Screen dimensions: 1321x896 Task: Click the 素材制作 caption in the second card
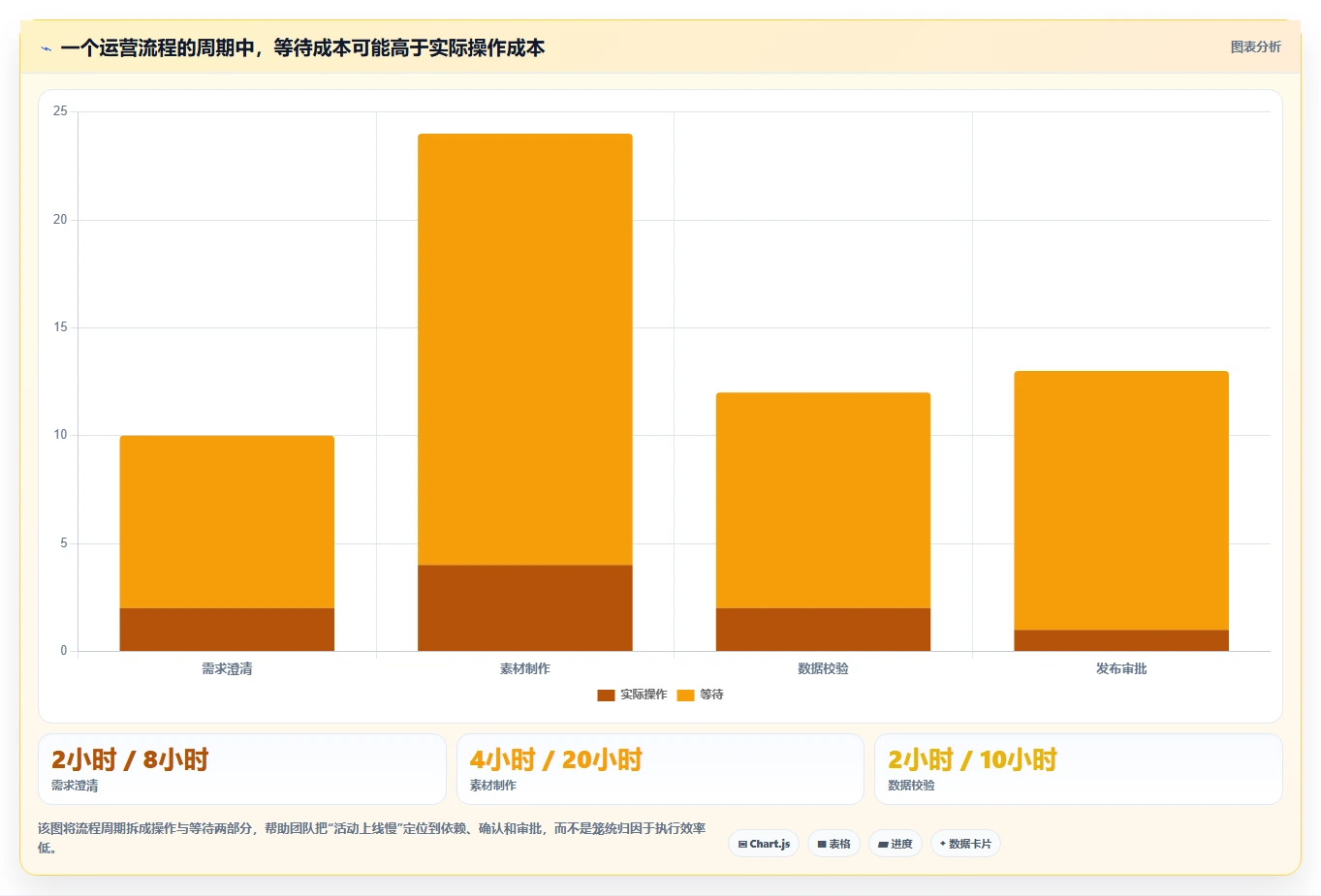[493, 786]
